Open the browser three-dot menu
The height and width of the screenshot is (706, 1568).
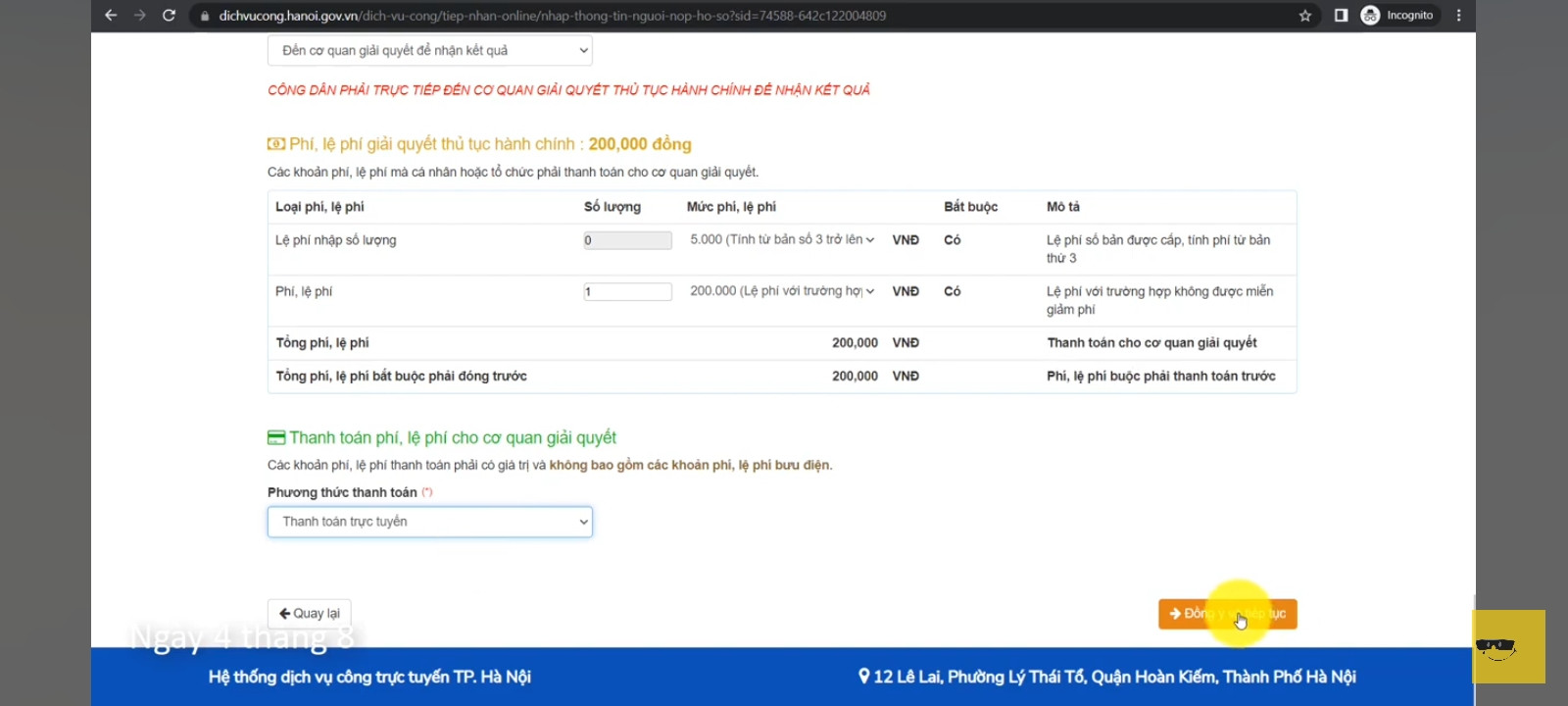click(1458, 16)
